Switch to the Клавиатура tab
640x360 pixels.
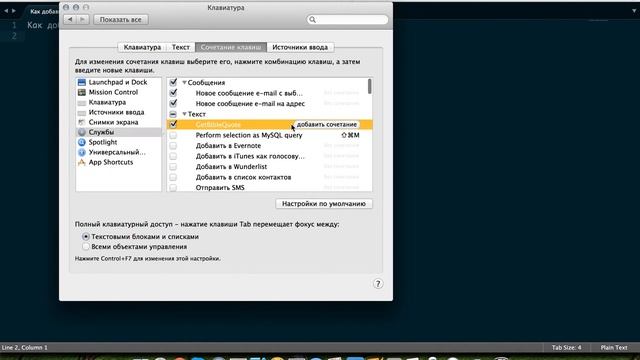click(142, 47)
